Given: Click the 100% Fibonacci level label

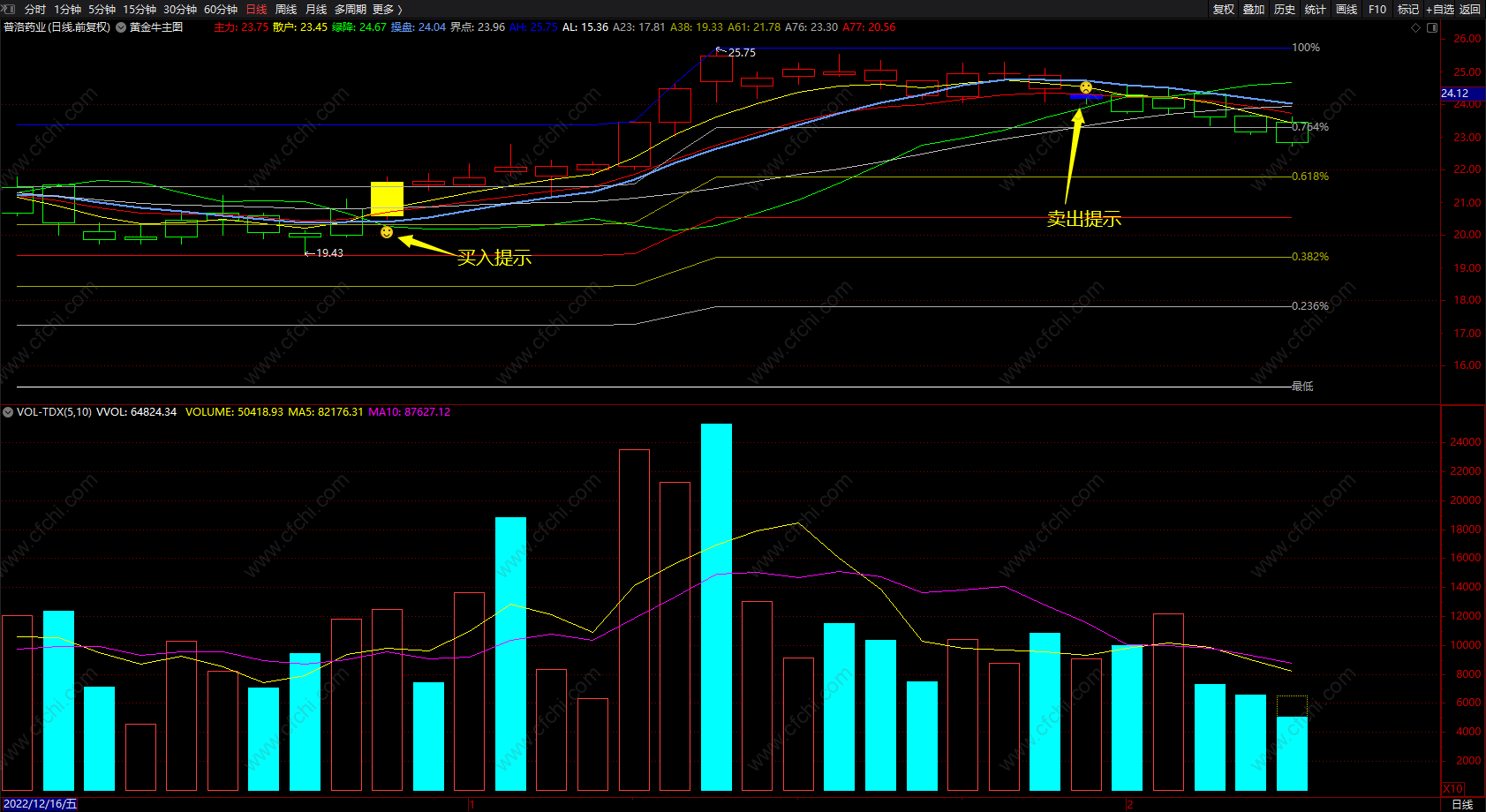Looking at the screenshot, I should (1306, 48).
